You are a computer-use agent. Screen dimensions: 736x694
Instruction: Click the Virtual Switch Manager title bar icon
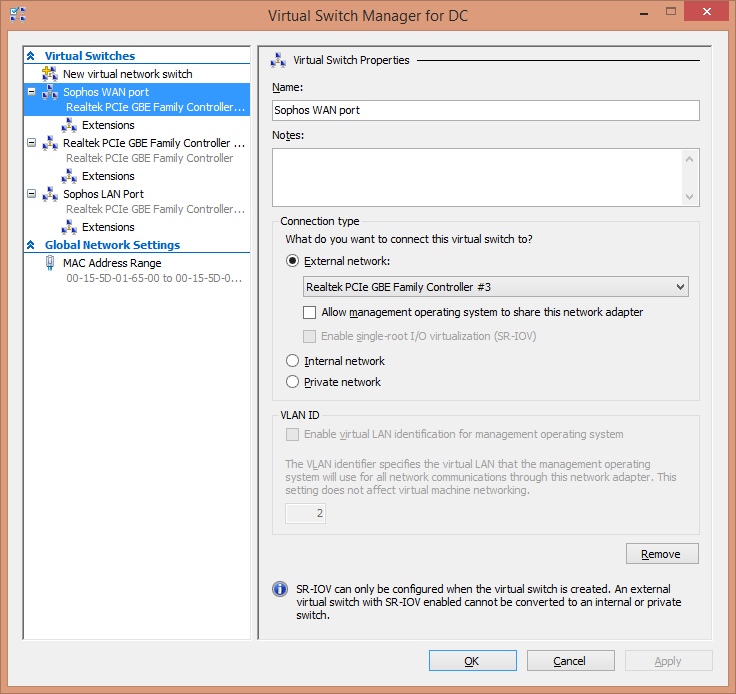click(x=18, y=15)
